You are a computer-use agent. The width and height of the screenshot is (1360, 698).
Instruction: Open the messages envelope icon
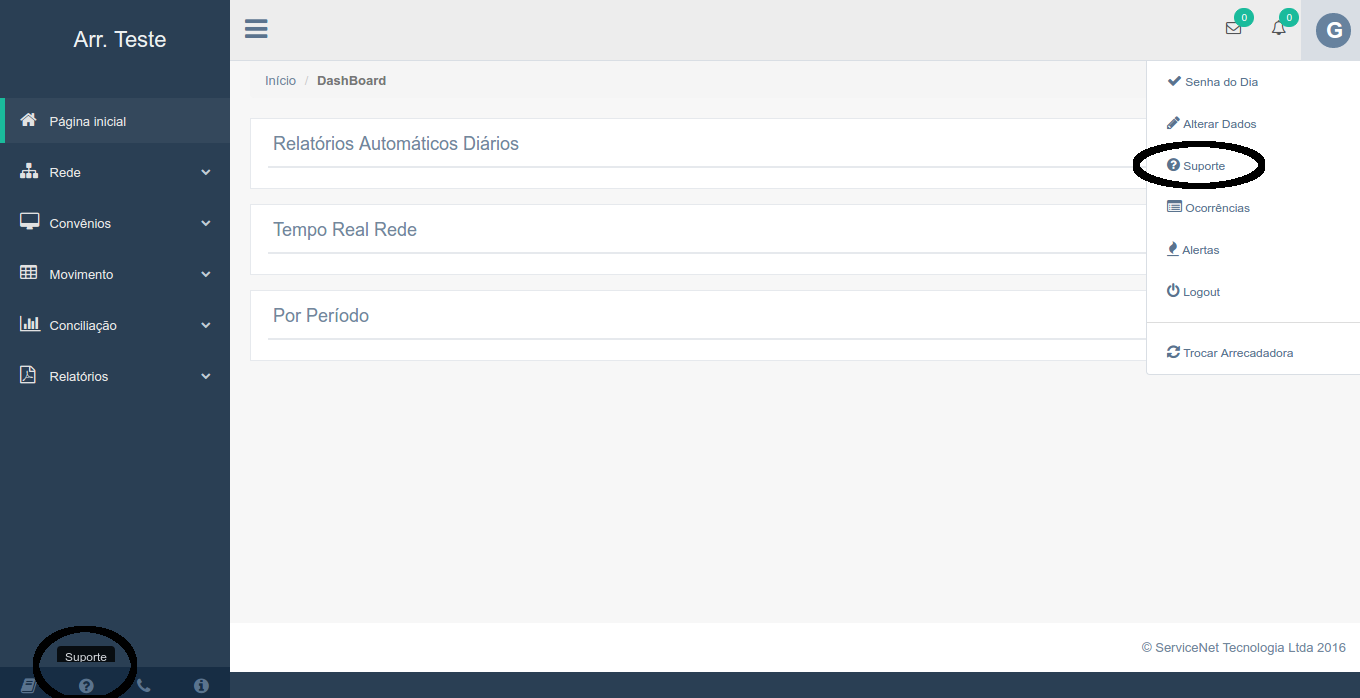pos(1233,29)
